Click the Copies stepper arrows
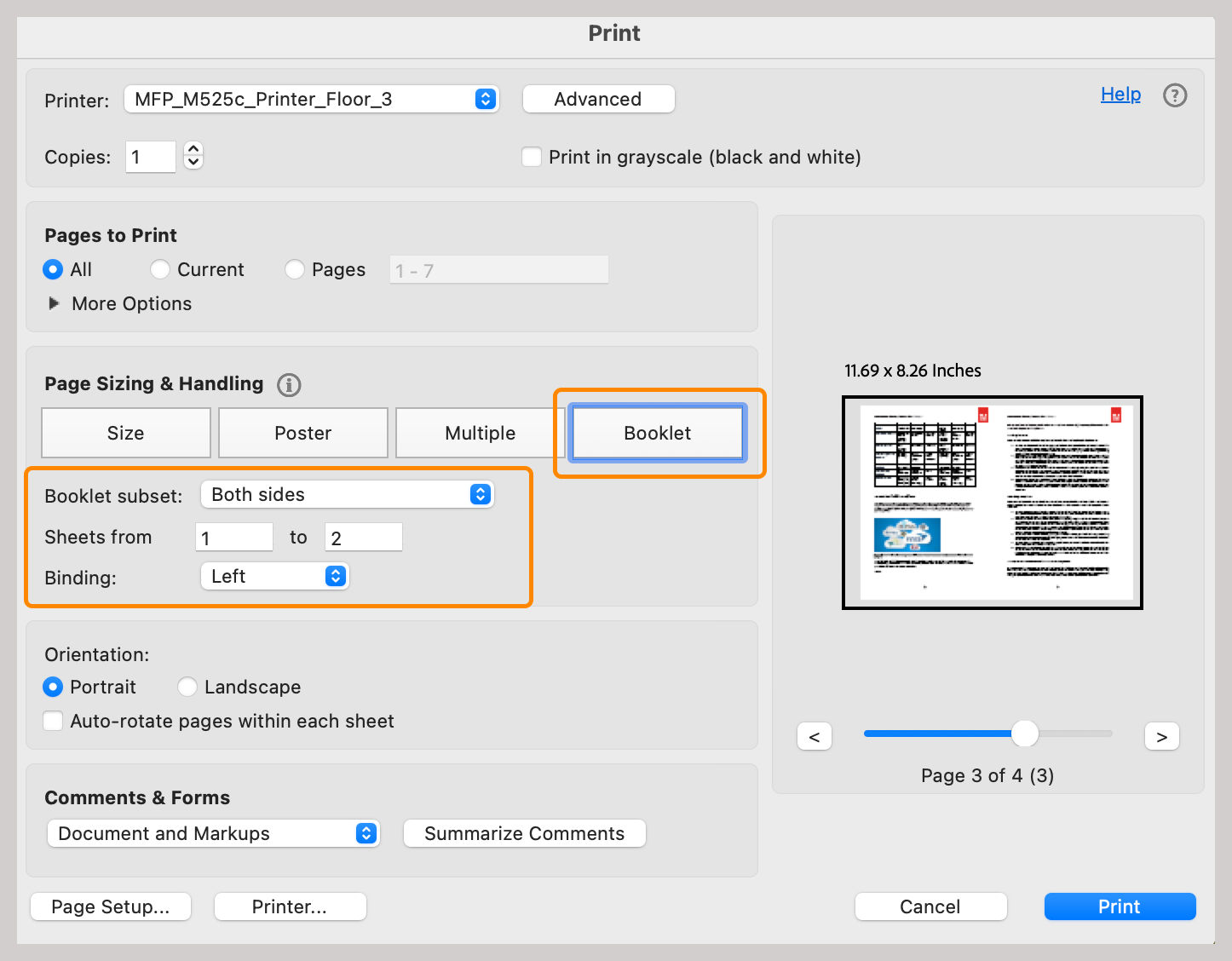Screen dimensions: 1232x961 tap(193, 156)
